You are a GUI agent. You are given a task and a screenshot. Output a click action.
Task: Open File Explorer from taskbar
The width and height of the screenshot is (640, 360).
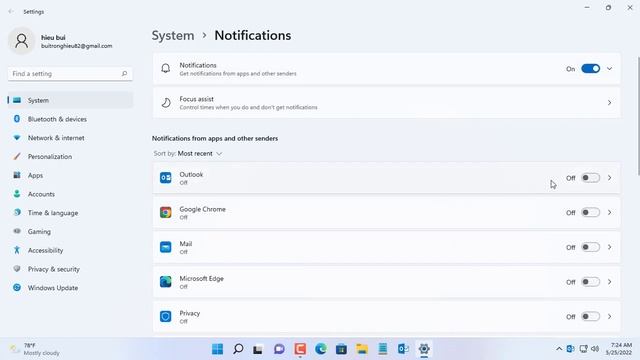pos(362,349)
